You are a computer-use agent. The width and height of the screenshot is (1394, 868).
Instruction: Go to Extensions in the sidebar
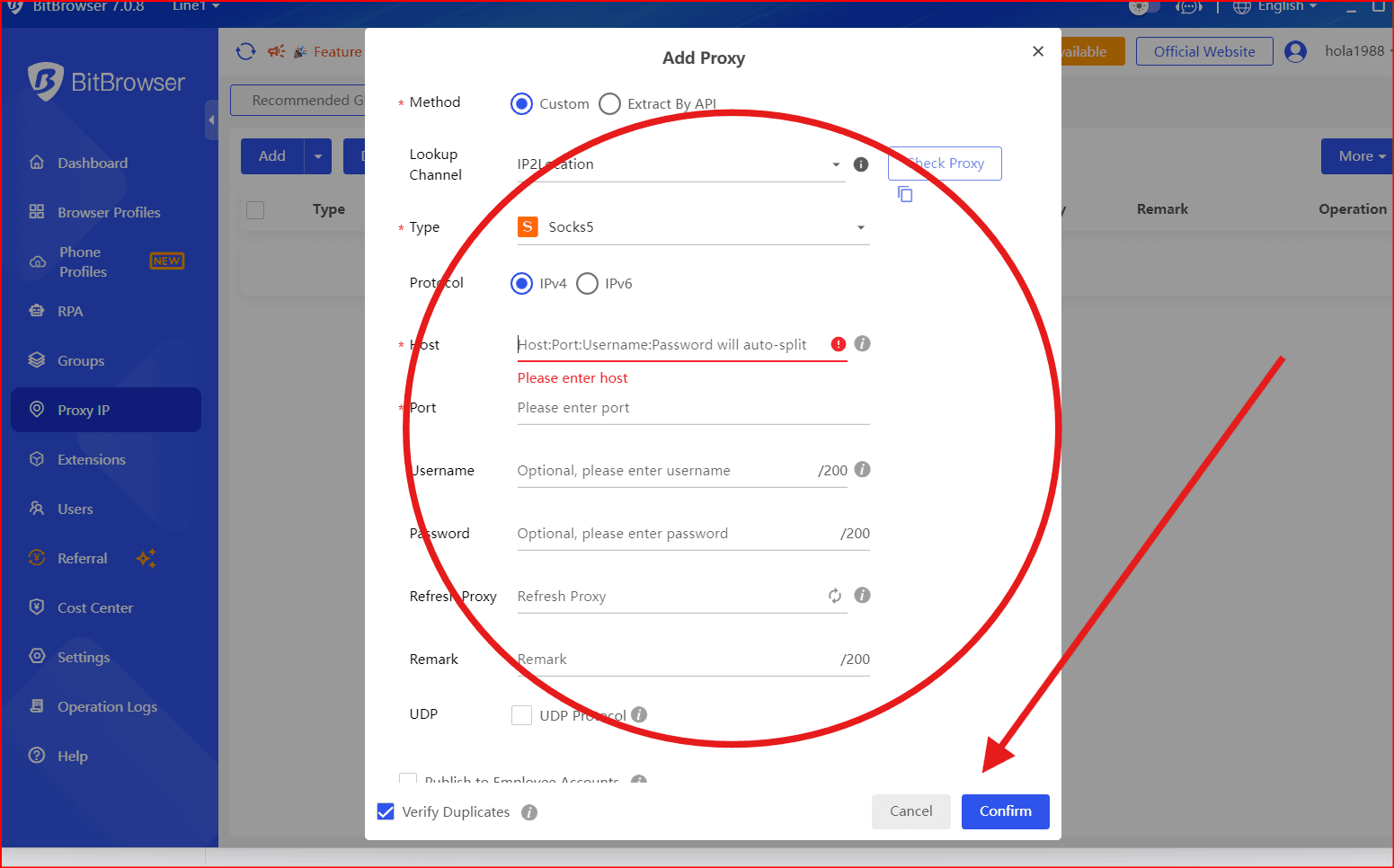tap(91, 459)
